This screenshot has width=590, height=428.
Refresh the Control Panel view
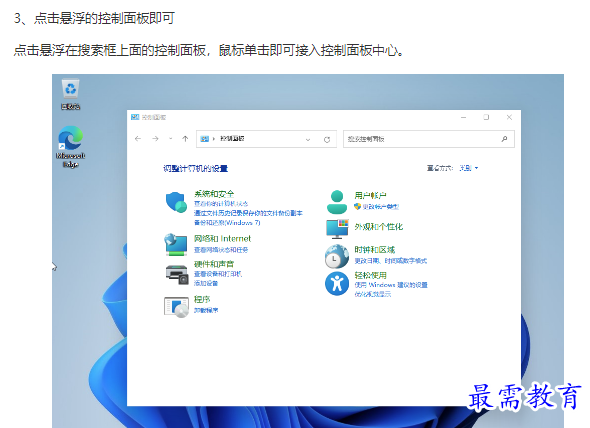[327, 139]
